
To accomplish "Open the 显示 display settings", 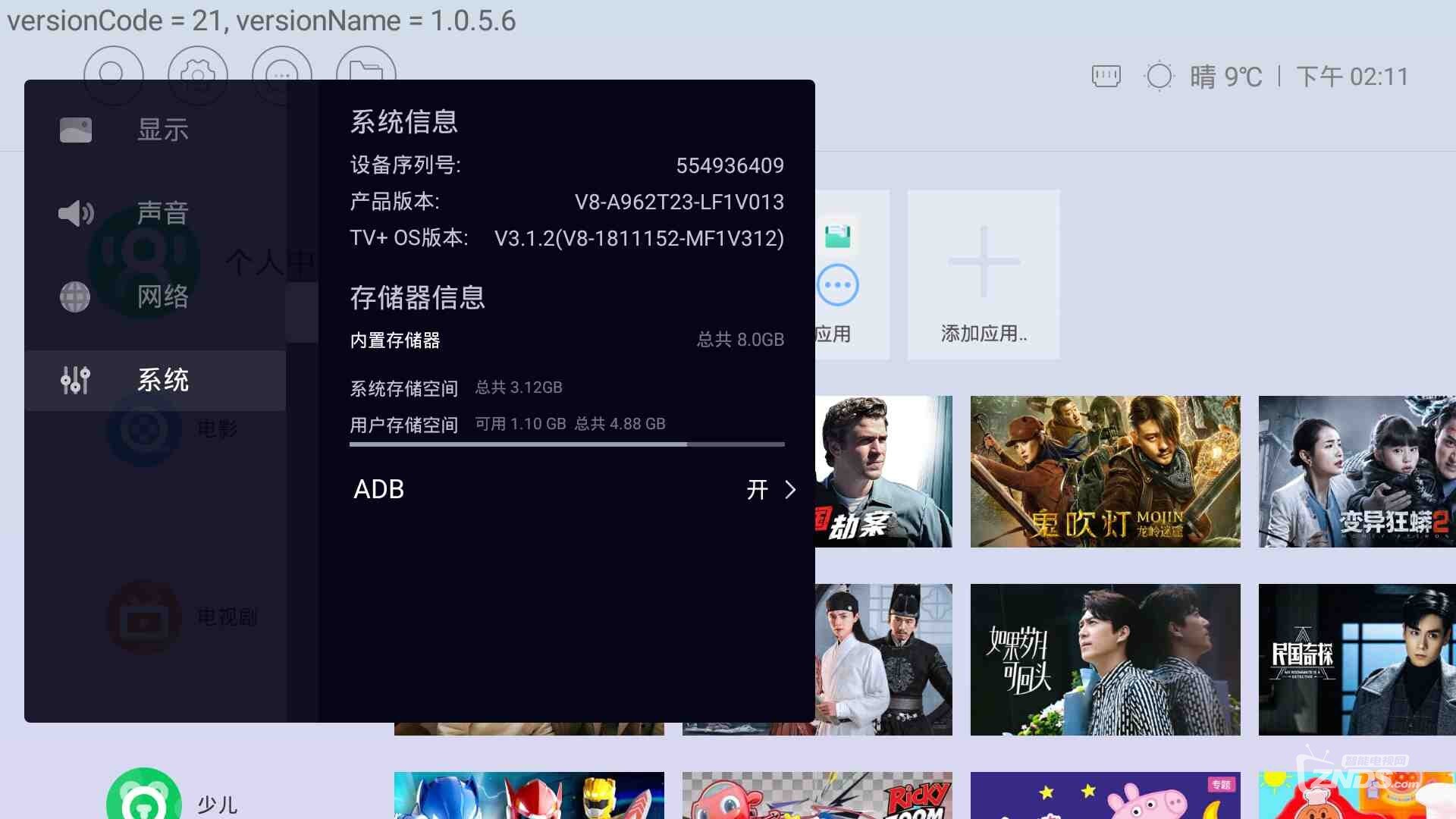I will coord(155,130).
